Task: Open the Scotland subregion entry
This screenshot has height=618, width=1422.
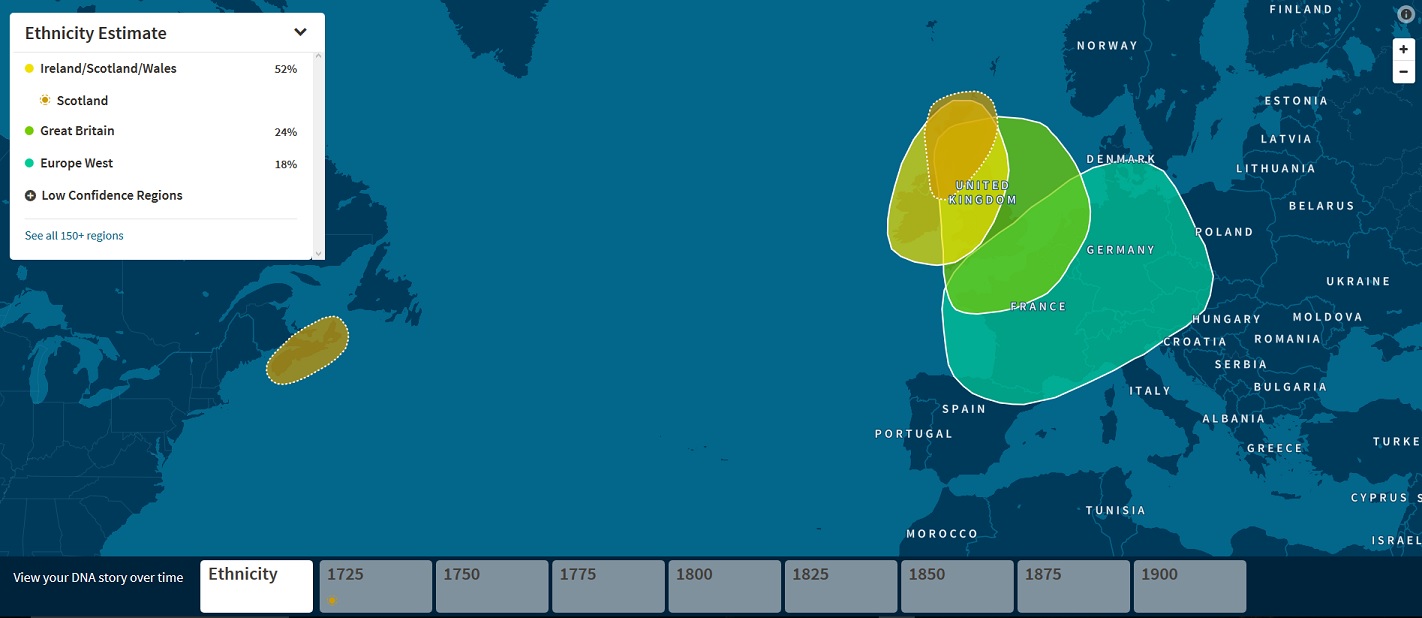Action: [82, 100]
